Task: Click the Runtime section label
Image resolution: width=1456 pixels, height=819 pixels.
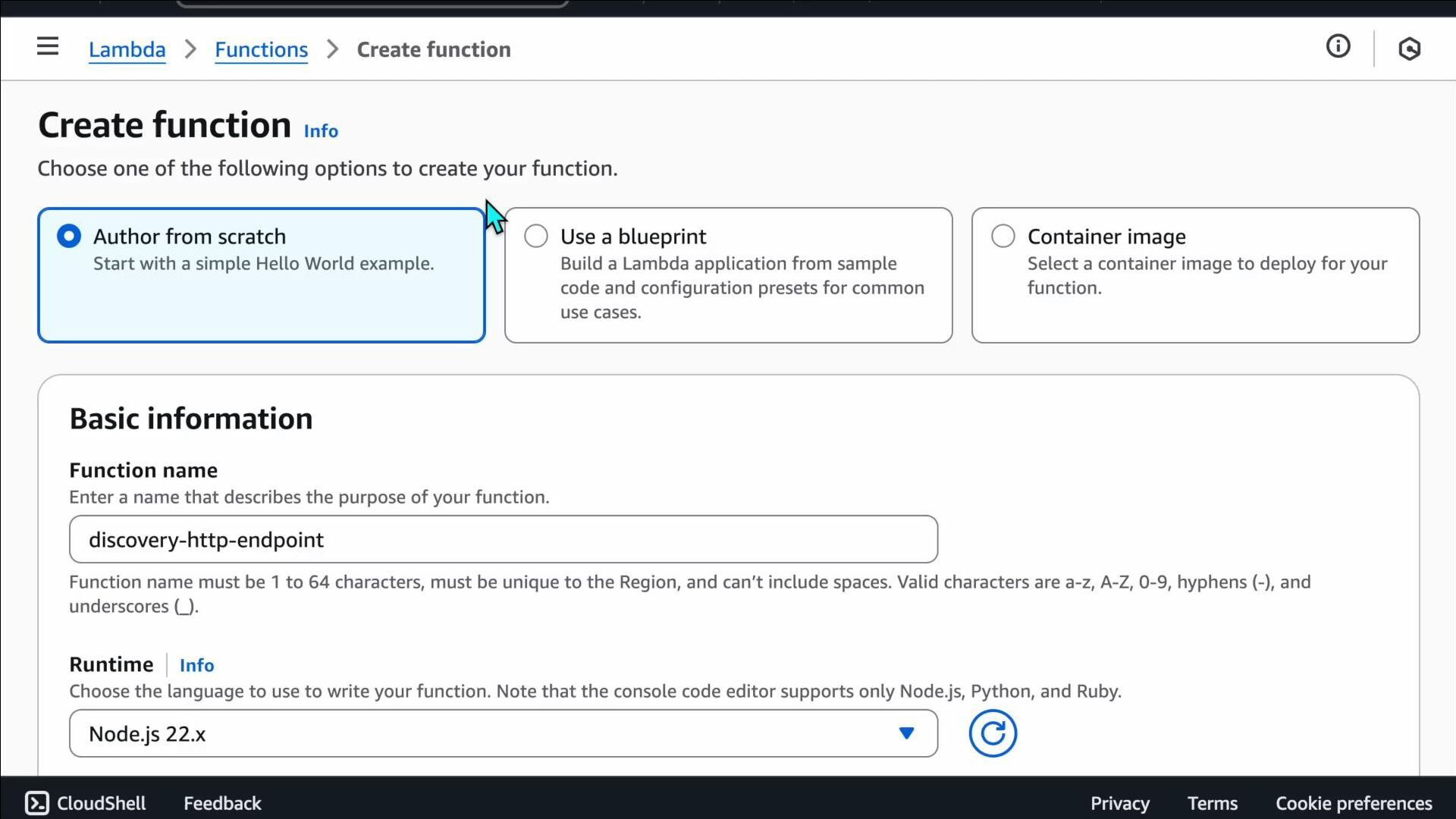Action: point(111,664)
